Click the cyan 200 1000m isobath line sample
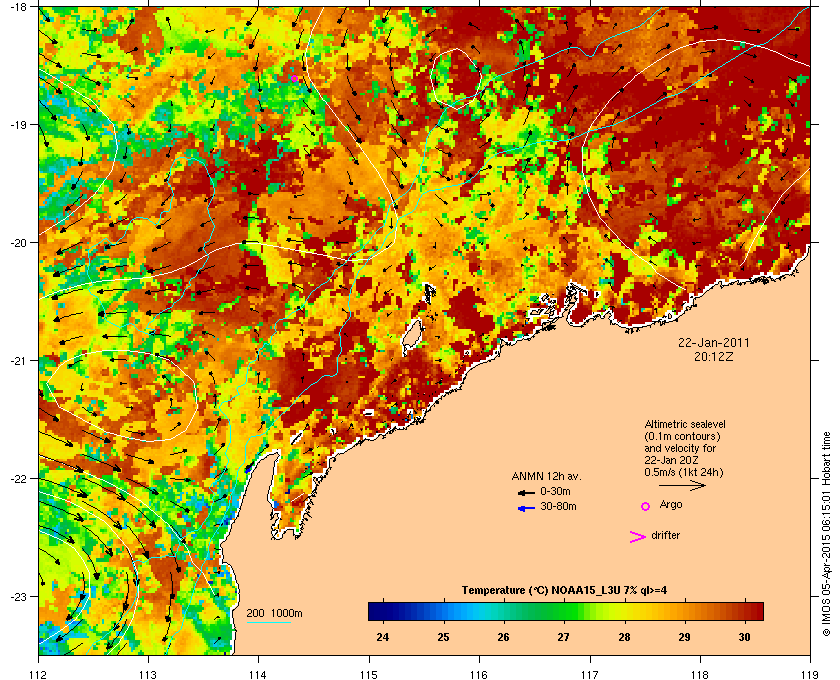The width and height of the screenshot is (840, 680). click(269, 623)
